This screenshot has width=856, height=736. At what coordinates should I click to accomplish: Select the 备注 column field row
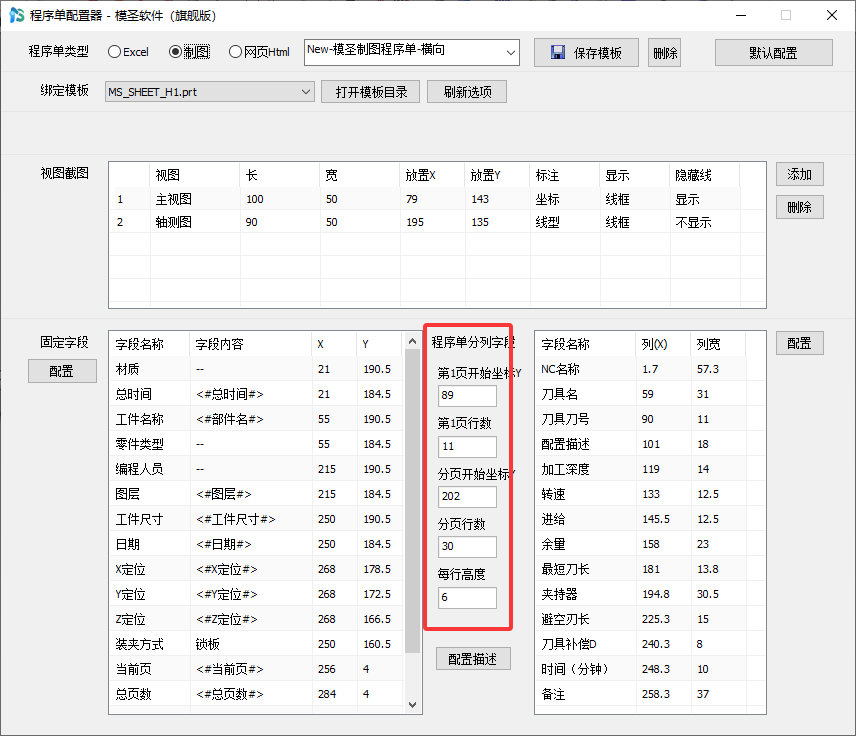click(x=650, y=695)
